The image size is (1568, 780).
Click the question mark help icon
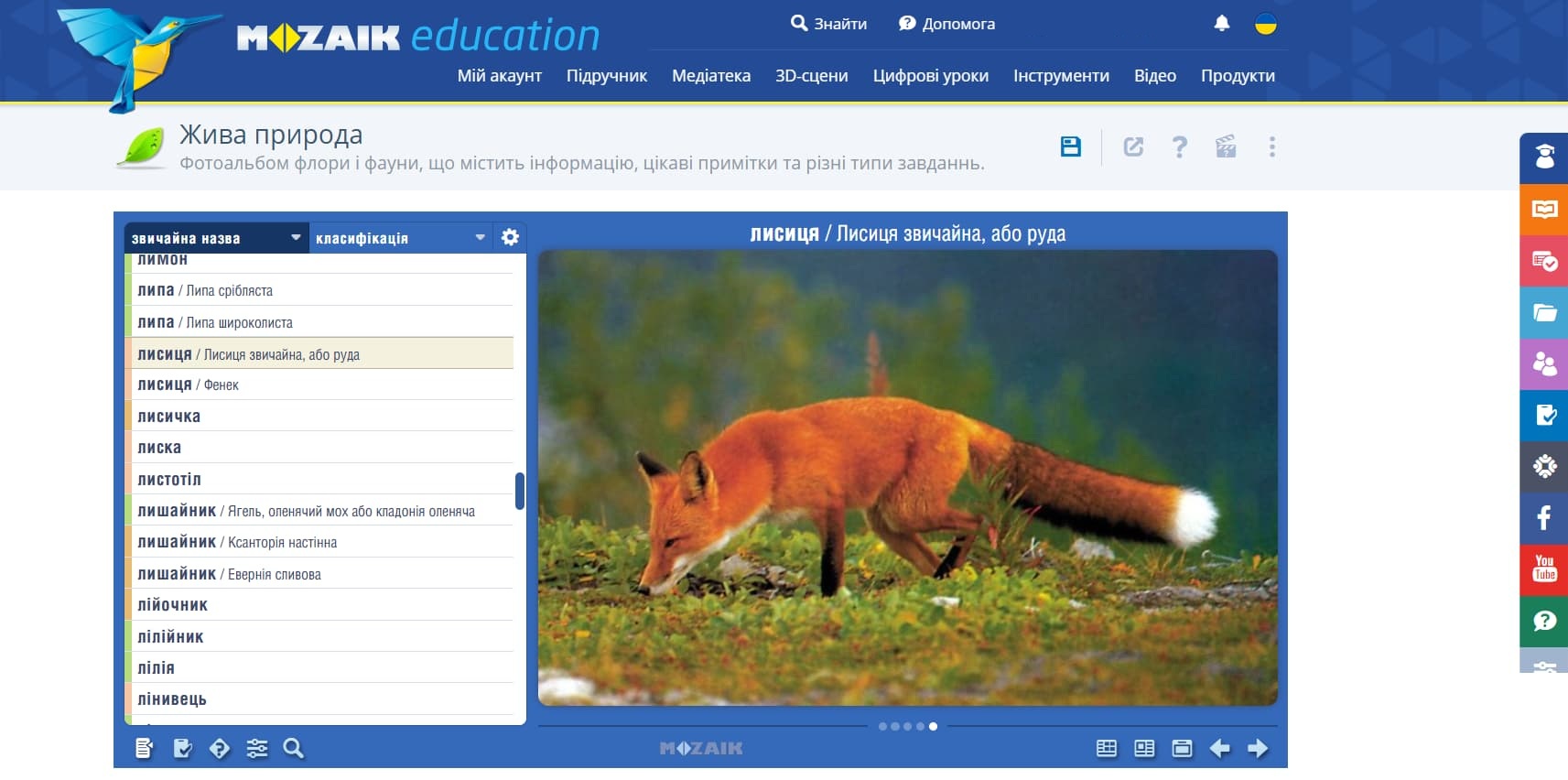1180,146
